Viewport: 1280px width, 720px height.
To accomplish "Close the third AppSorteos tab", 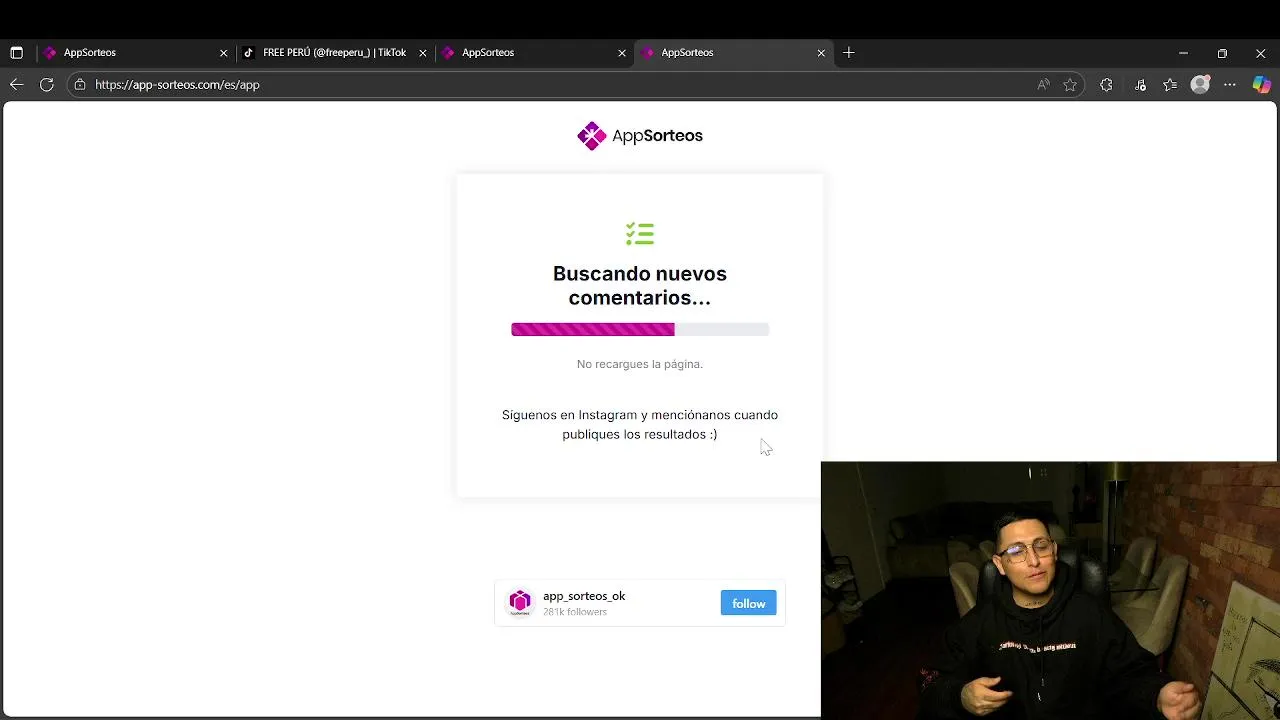I will pos(622,53).
